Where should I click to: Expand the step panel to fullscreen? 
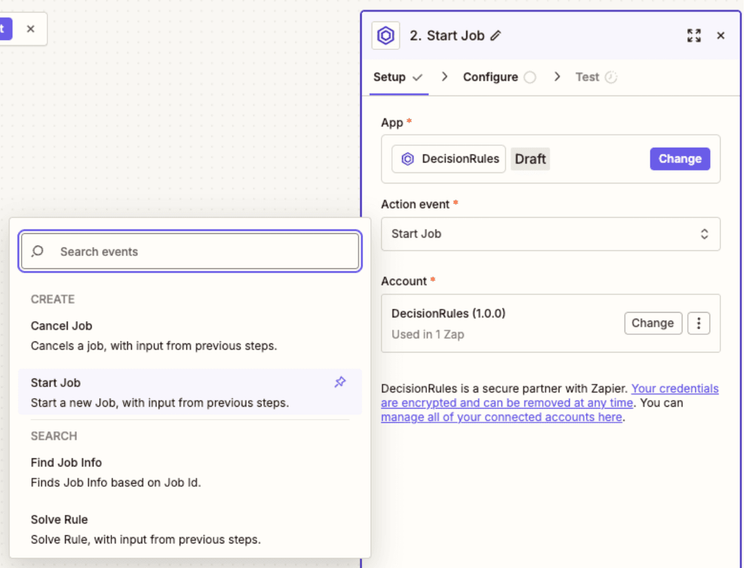click(694, 36)
